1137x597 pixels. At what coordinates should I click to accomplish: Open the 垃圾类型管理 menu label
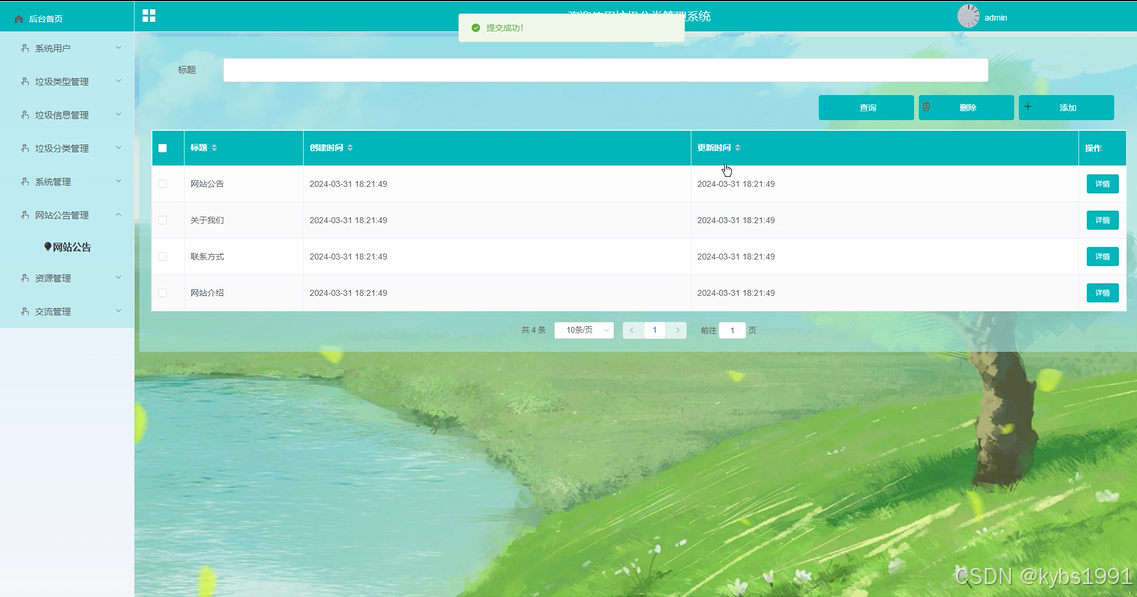(x=62, y=81)
